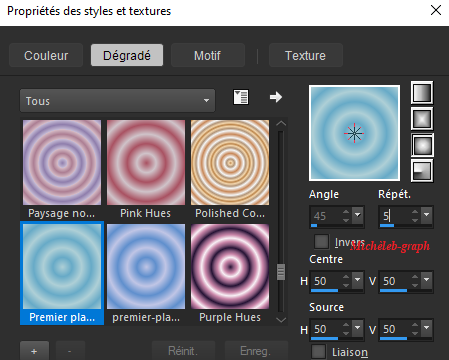
Task: Click the right arrow icon beside the category list
Action: pos(276,97)
